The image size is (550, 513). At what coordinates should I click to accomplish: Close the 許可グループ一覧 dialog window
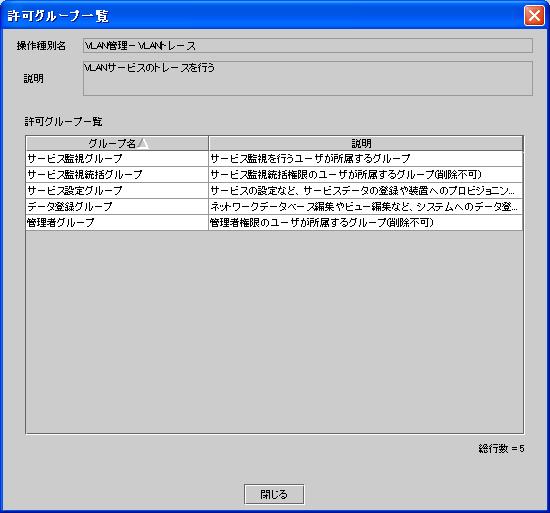pos(534,16)
